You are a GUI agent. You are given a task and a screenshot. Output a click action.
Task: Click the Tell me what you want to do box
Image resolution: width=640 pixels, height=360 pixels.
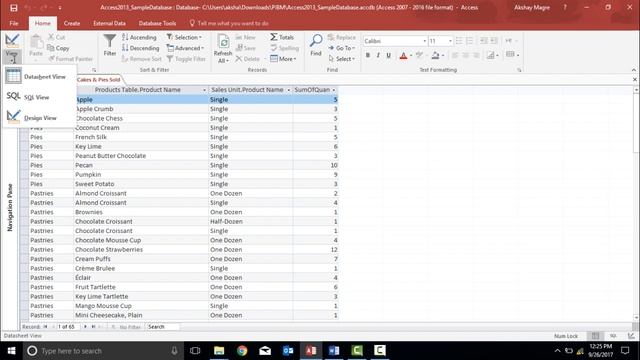[x=229, y=23]
